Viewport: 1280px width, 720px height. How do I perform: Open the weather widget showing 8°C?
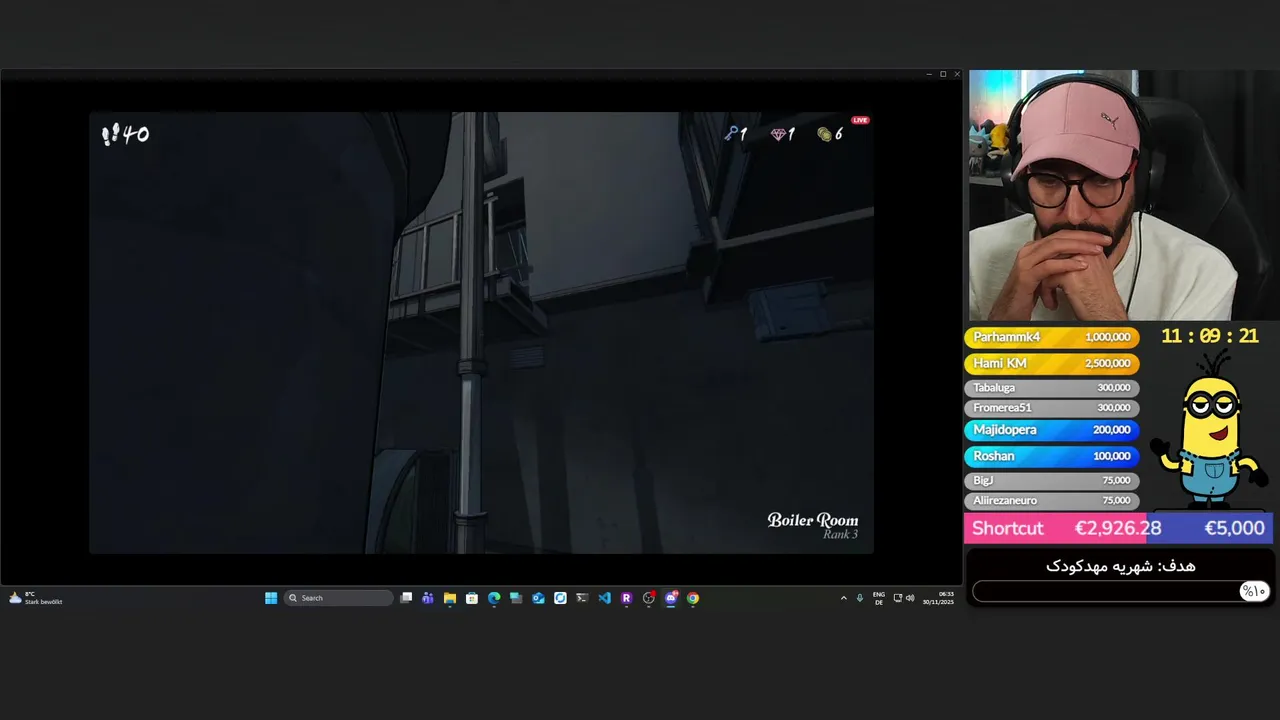[x=35, y=598]
